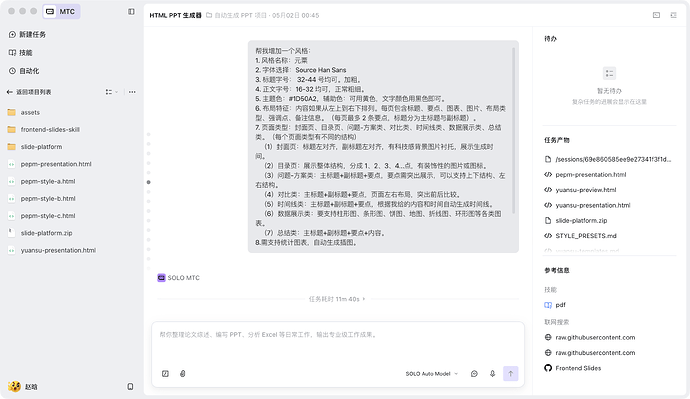Viewport: 690px width, 399px height.
Task: Open the /sessions/69e860585ee9e... artifact
Action: [x=609, y=159]
